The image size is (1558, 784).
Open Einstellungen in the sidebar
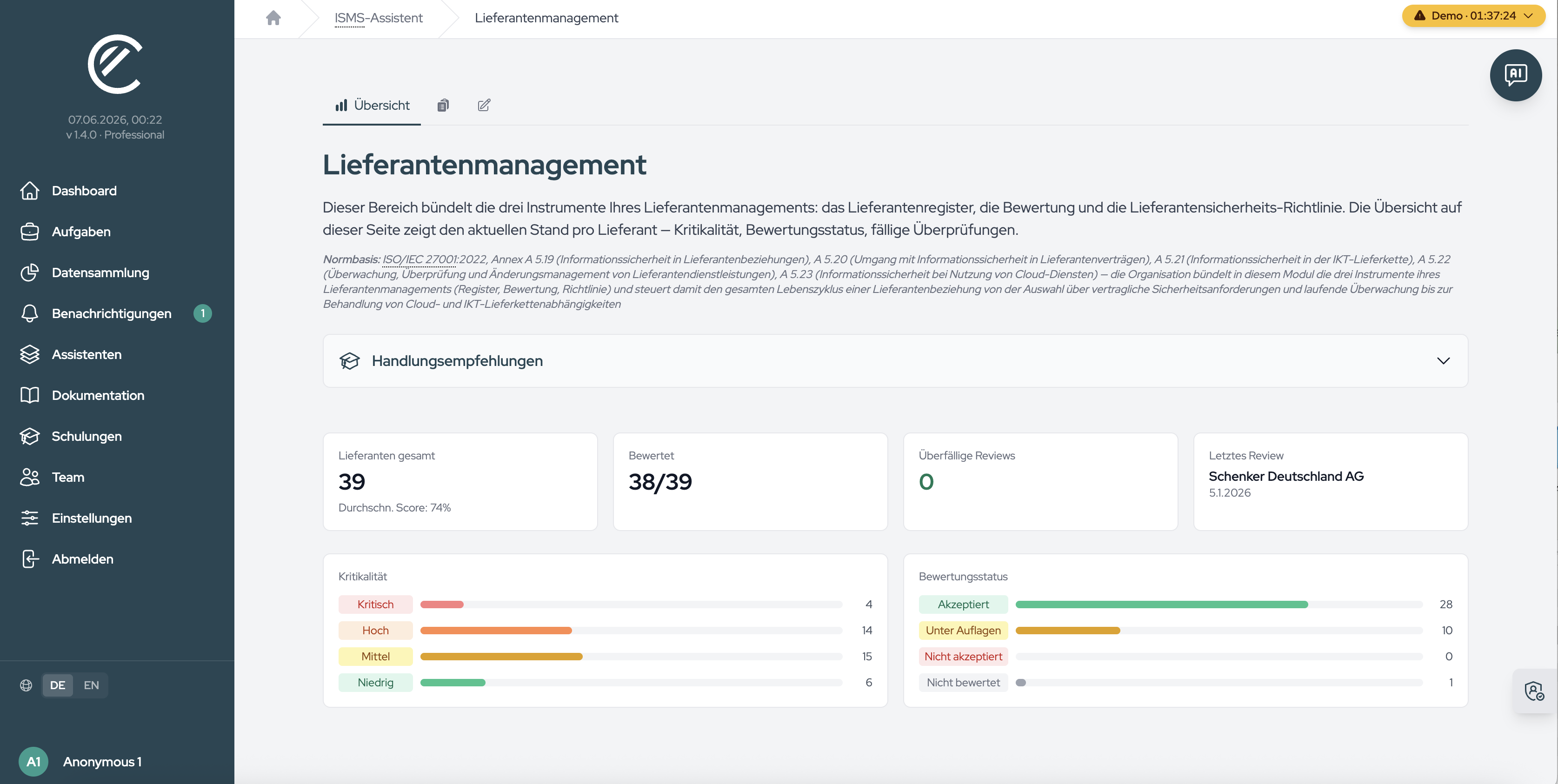coord(92,518)
